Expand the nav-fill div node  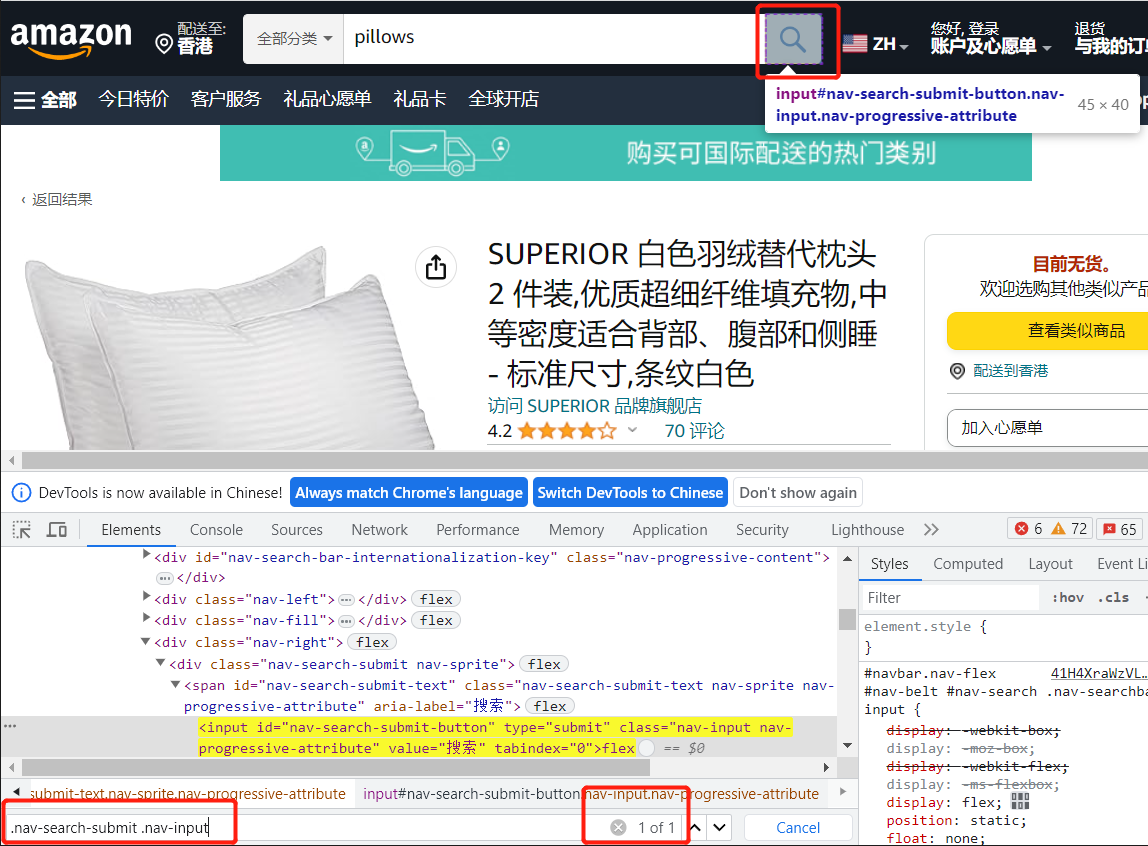146,618
